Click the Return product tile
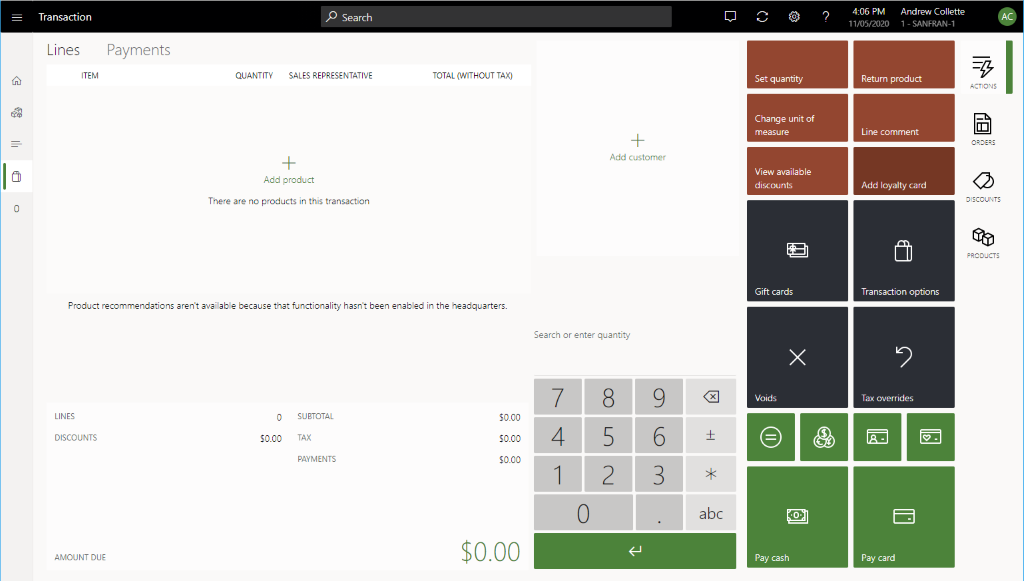This screenshot has width=1024, height=581. 904,65
